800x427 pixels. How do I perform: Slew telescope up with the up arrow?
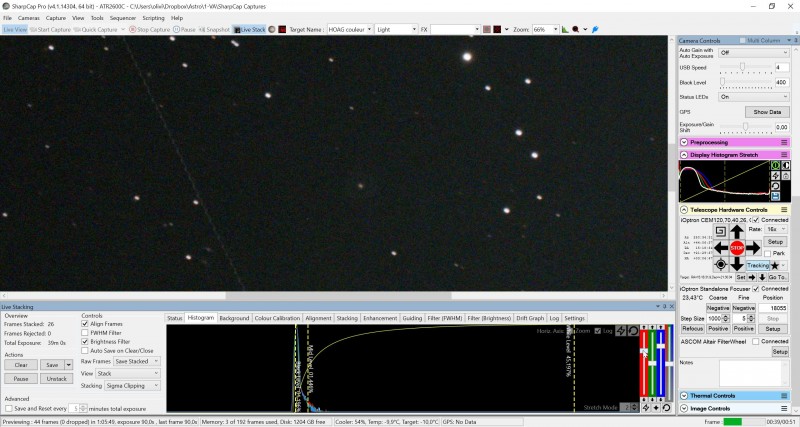[x=736, y=232]
